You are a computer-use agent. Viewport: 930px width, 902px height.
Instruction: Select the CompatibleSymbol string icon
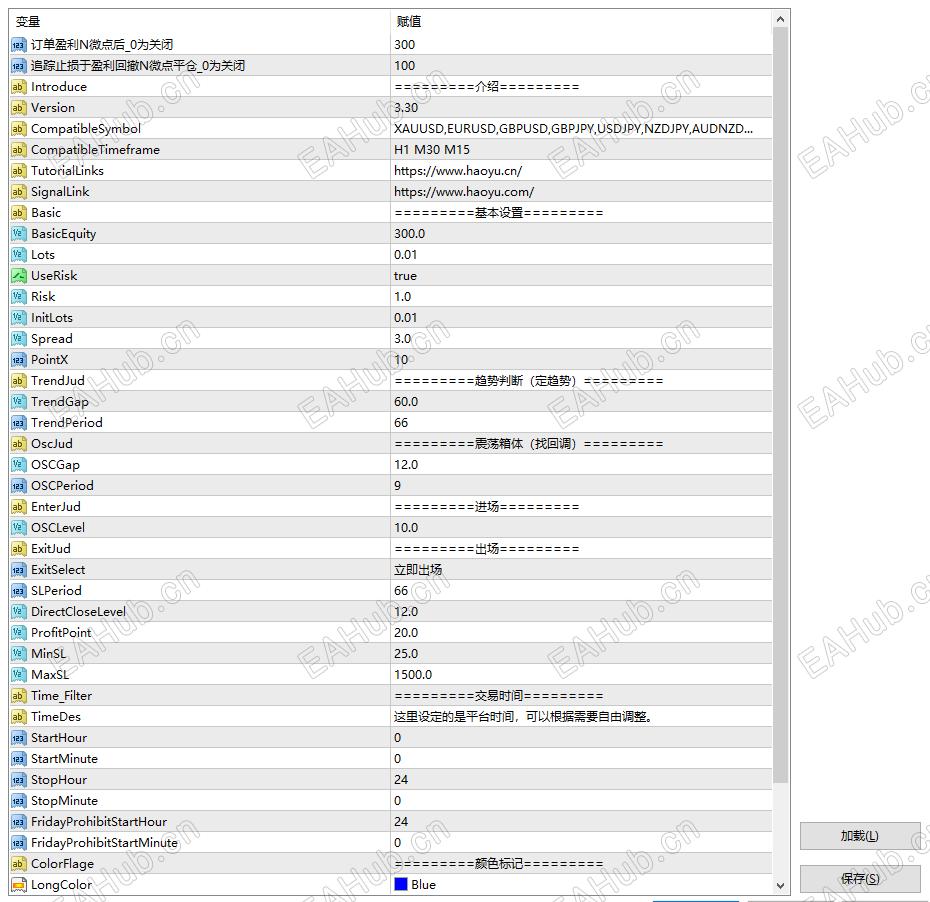18,129
